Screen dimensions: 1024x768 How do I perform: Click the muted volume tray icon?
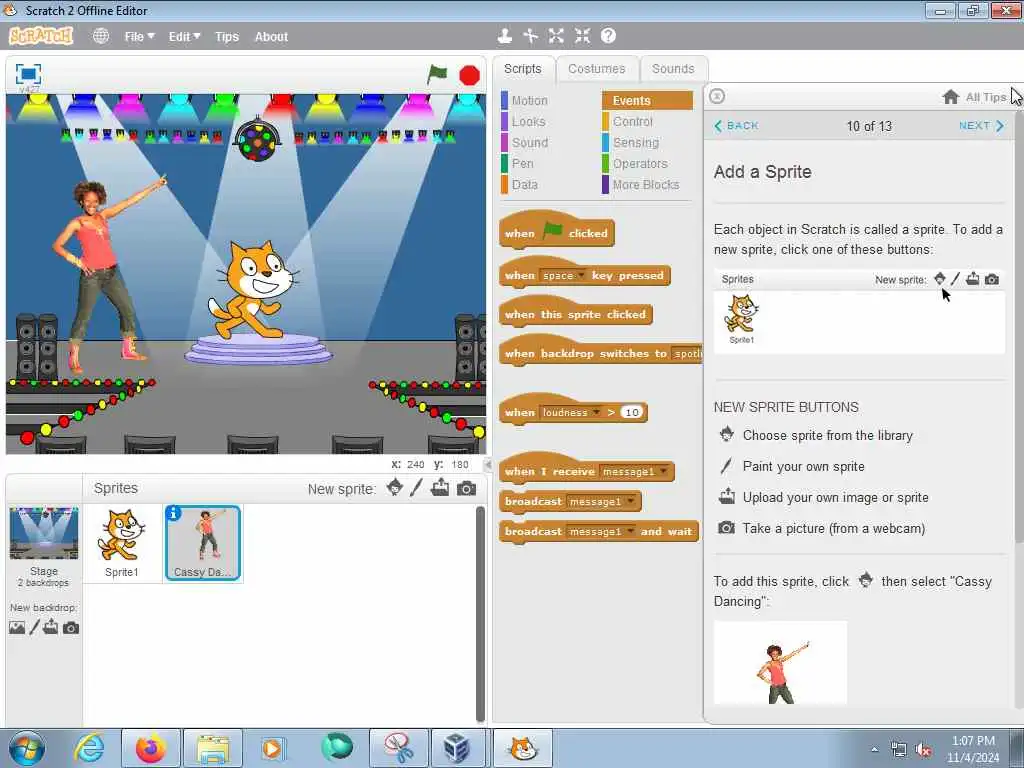point(923,749)
